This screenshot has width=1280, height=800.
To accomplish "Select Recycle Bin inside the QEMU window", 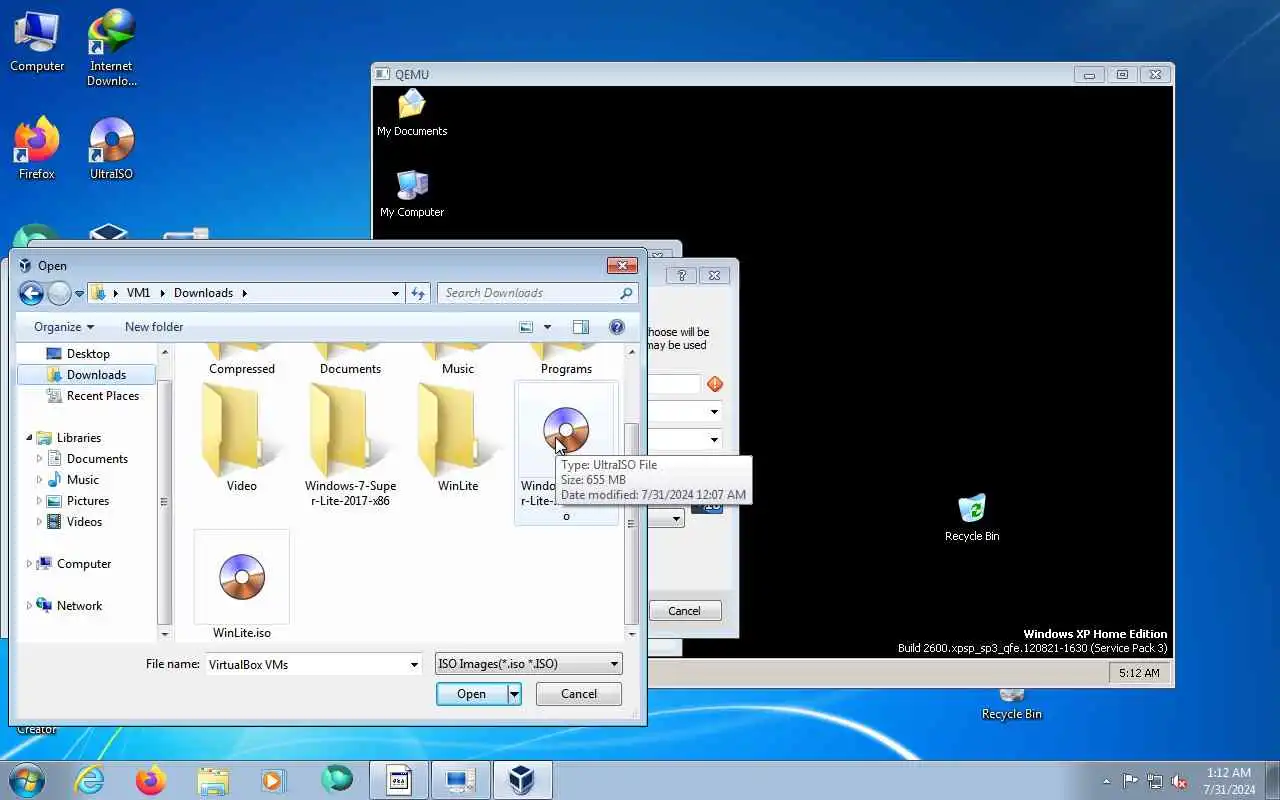I will [x=972, y=518].
